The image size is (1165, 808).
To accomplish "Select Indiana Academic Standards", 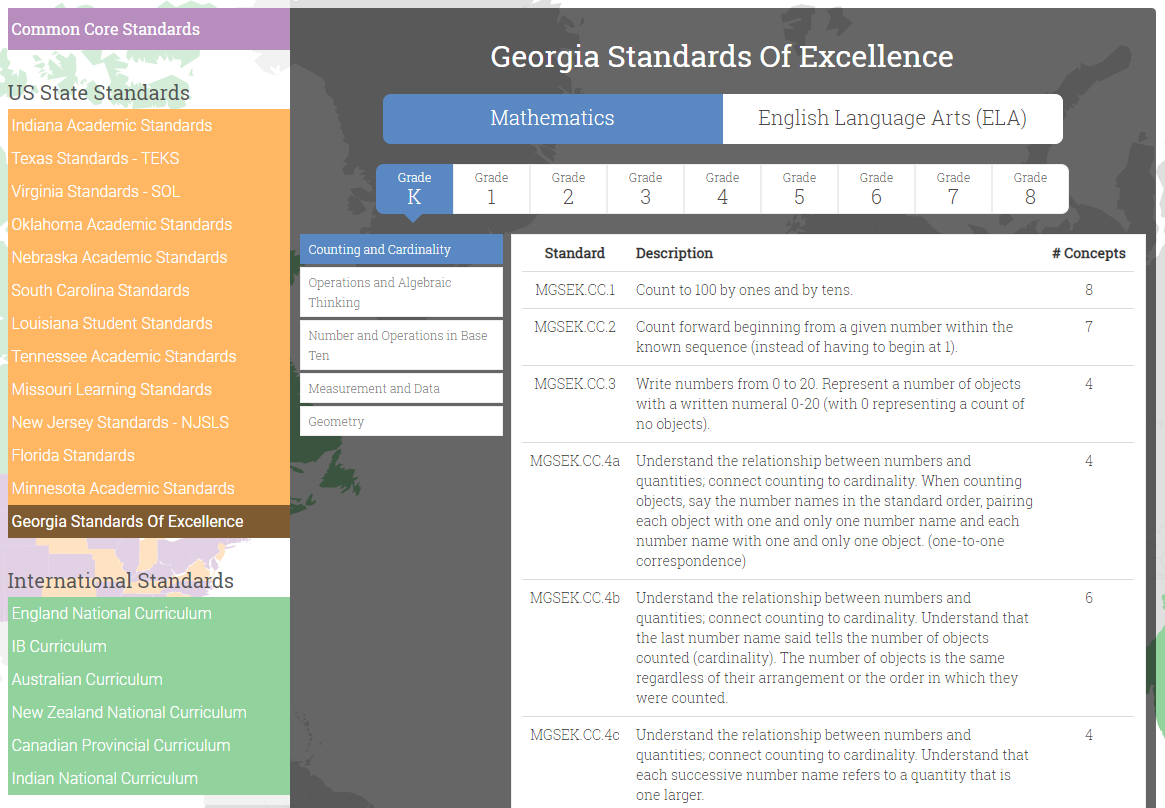I will pos(111,125).
